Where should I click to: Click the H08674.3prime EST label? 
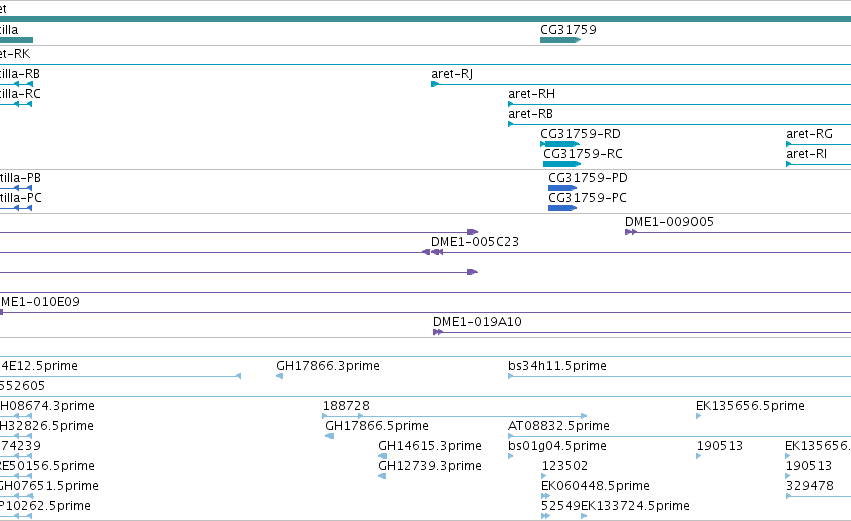(x=47, y=406)
